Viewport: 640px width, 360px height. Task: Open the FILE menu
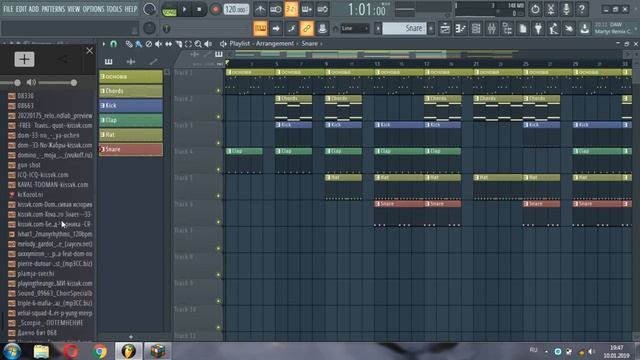click(8, 9)
